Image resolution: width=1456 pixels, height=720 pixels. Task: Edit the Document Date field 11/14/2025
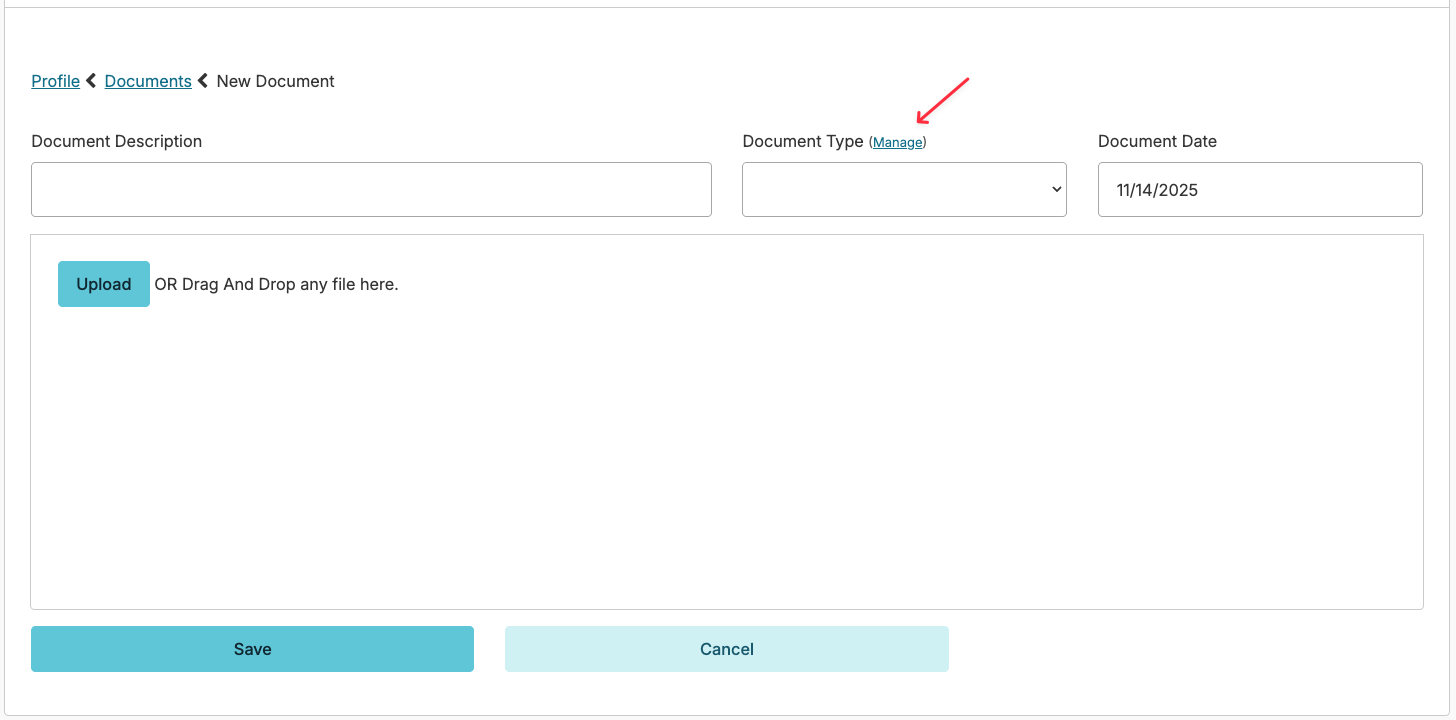coord(1260,190)
